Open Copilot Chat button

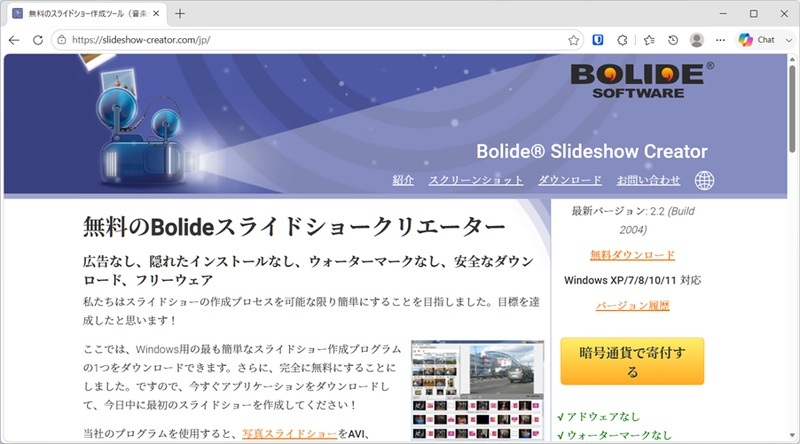click(757, 40)
